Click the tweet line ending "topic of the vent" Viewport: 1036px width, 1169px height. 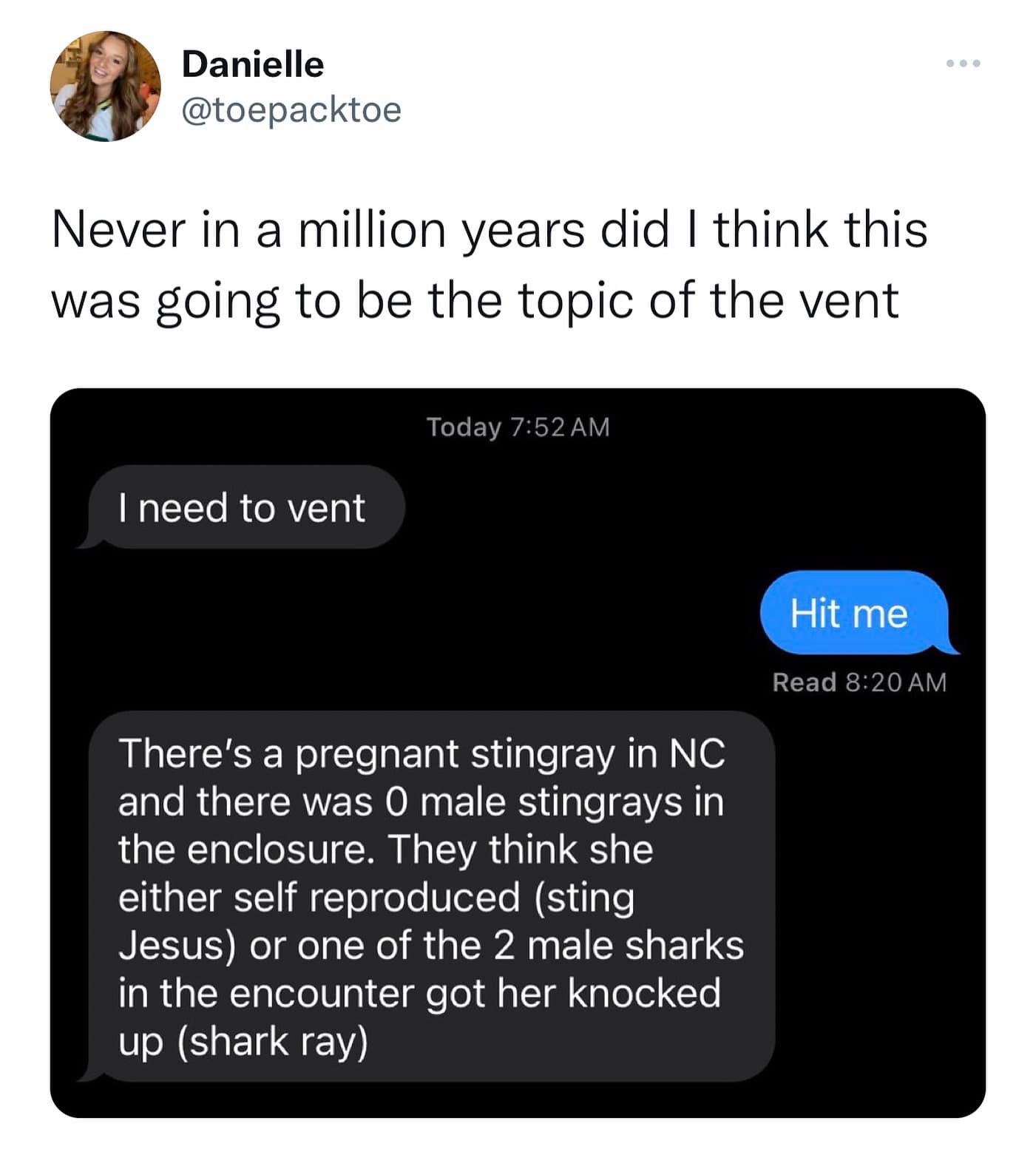474,301
